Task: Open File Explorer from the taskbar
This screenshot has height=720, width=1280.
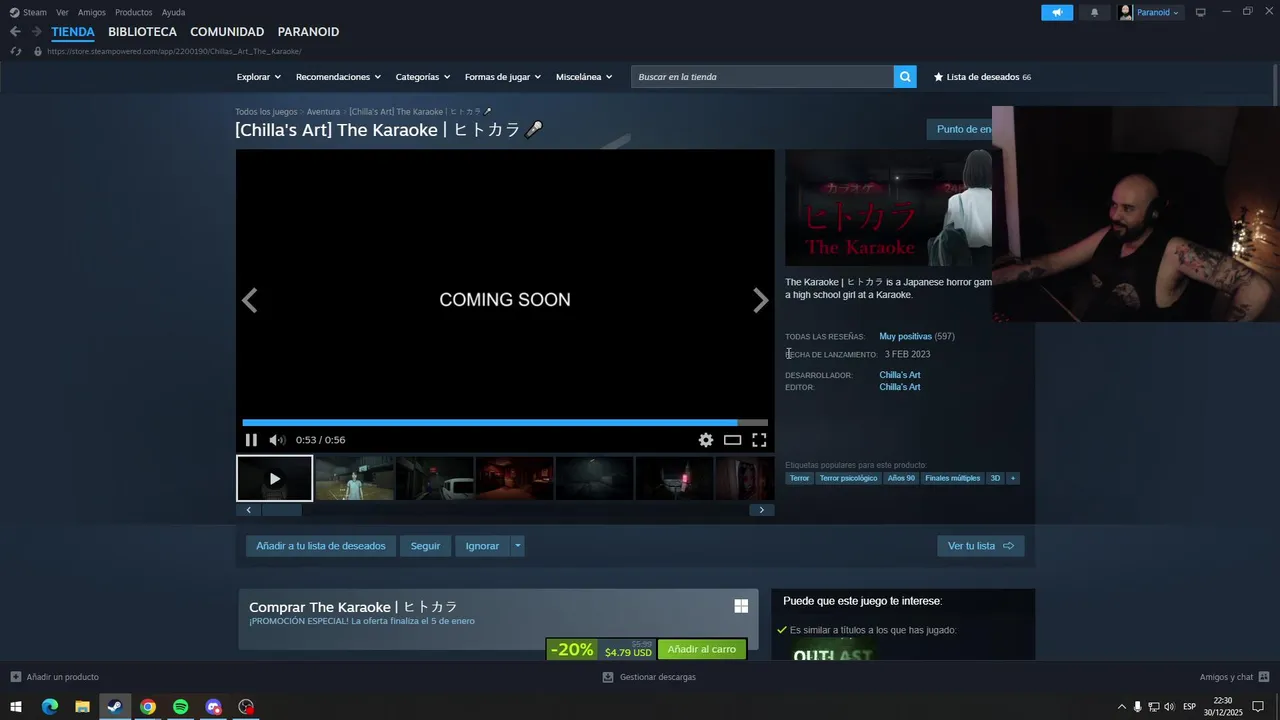Action: [83, 707]
